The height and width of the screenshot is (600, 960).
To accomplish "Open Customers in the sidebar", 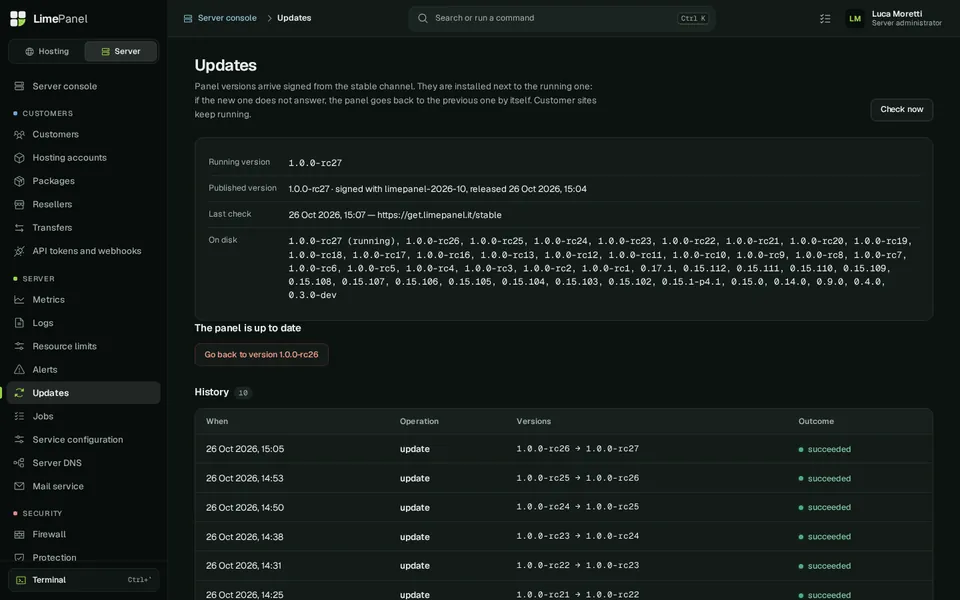I will (83, 135).
